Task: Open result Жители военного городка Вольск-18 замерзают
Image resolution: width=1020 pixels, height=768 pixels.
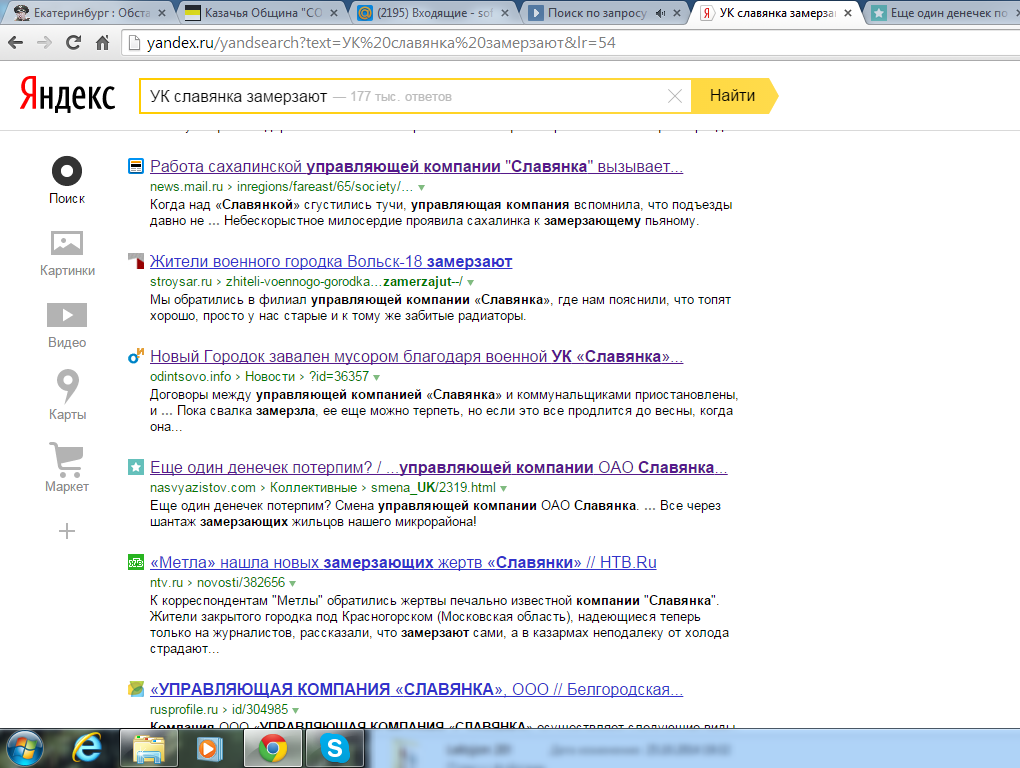Action: (330, 262)
